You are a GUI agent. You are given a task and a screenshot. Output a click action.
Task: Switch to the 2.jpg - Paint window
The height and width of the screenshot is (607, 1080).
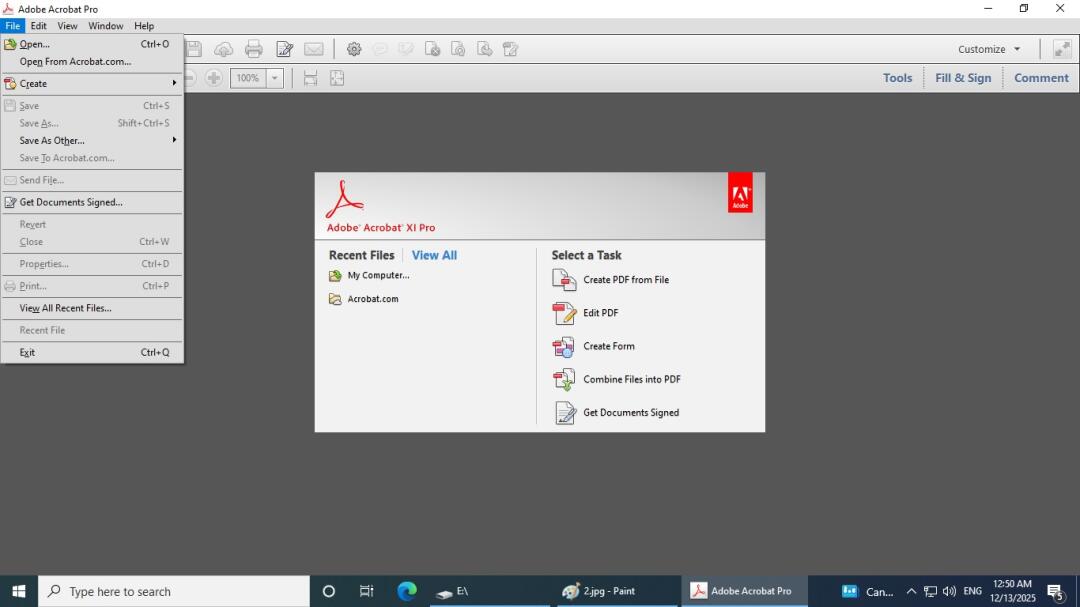tap(615, 591)
